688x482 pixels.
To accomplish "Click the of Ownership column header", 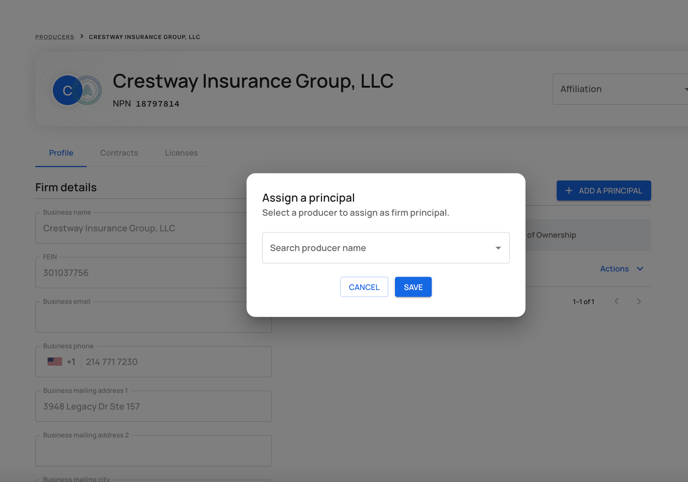I will pyautogui.click(x=551, y=235).
